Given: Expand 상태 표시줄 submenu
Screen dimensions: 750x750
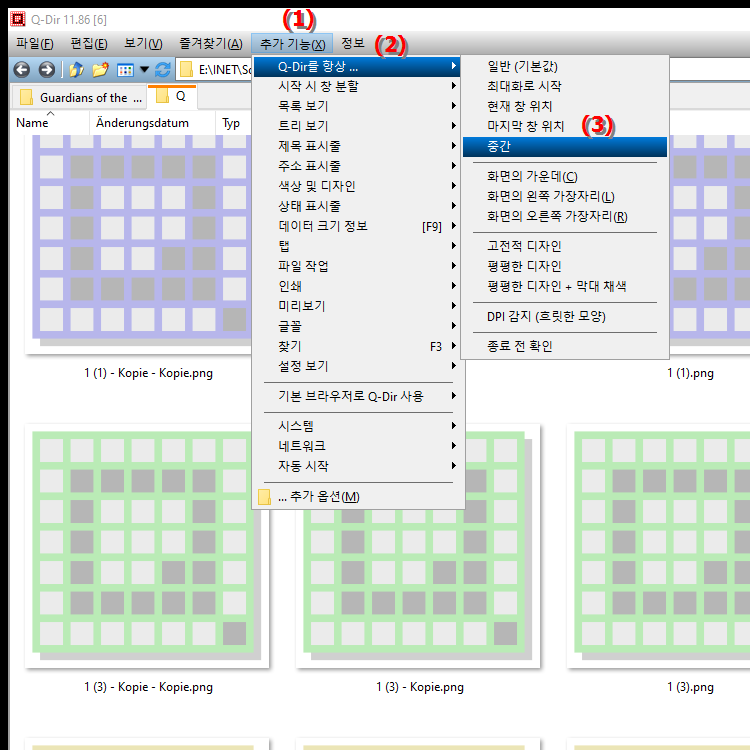Looking at the screenshot, I should point(357,206).
